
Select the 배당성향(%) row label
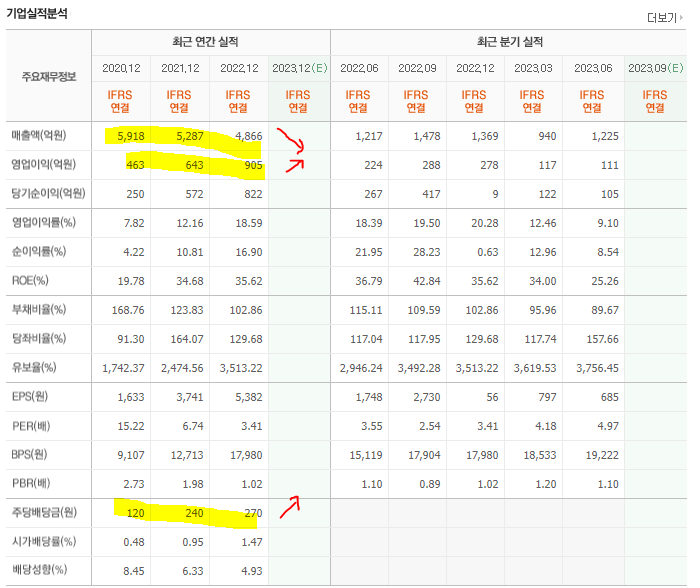pyautogui.click(x=39, y=570)
